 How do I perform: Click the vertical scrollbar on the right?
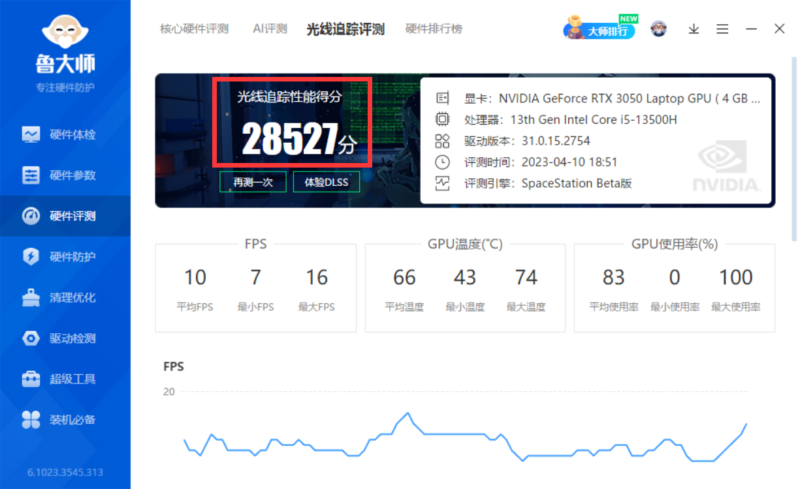(794, 148)
